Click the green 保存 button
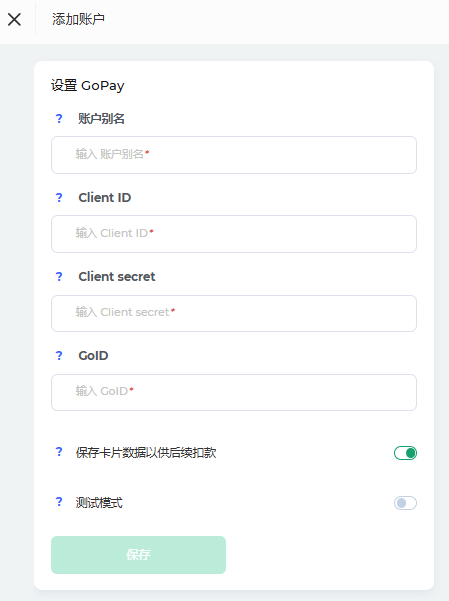Image resolution: width=449 pixels, height=601 pixels. 138,555
